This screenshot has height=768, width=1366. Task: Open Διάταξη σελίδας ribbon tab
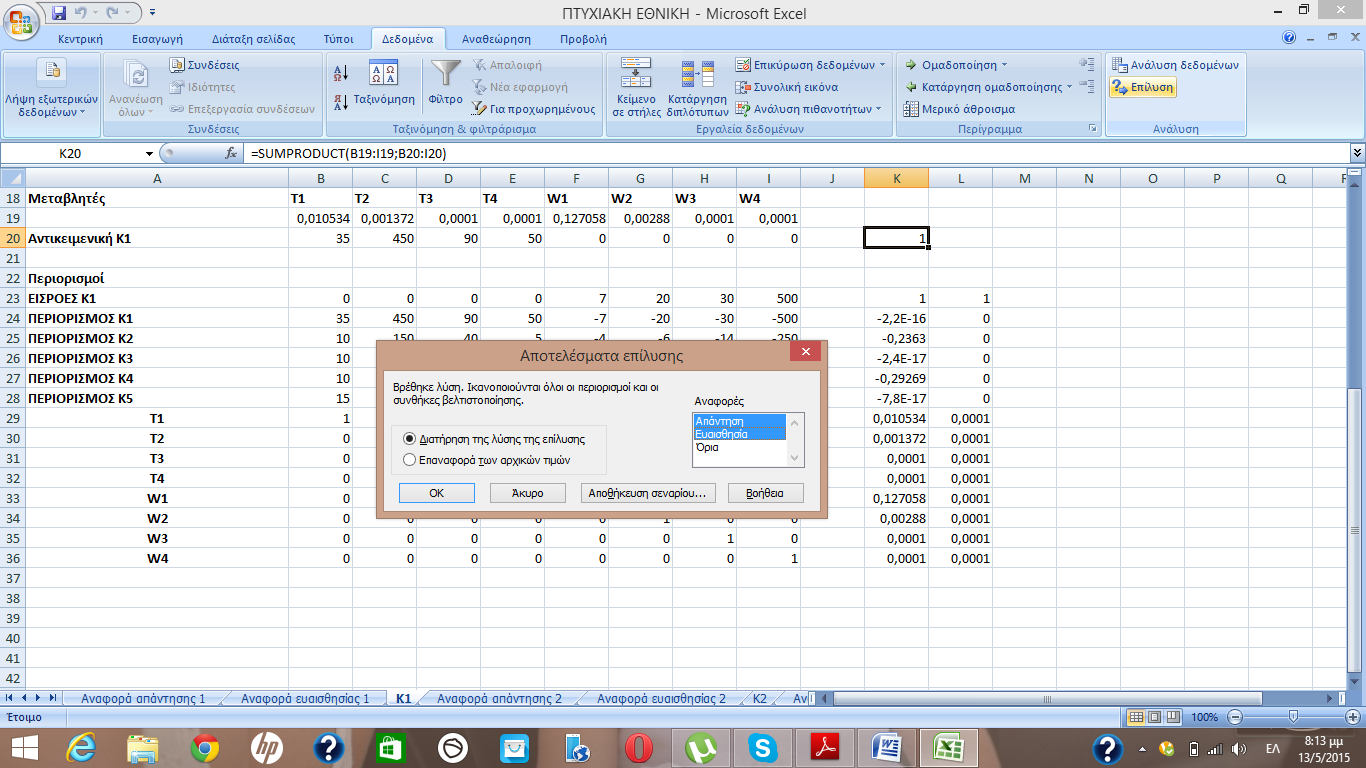pyautogui.click(x=254, y=39)
